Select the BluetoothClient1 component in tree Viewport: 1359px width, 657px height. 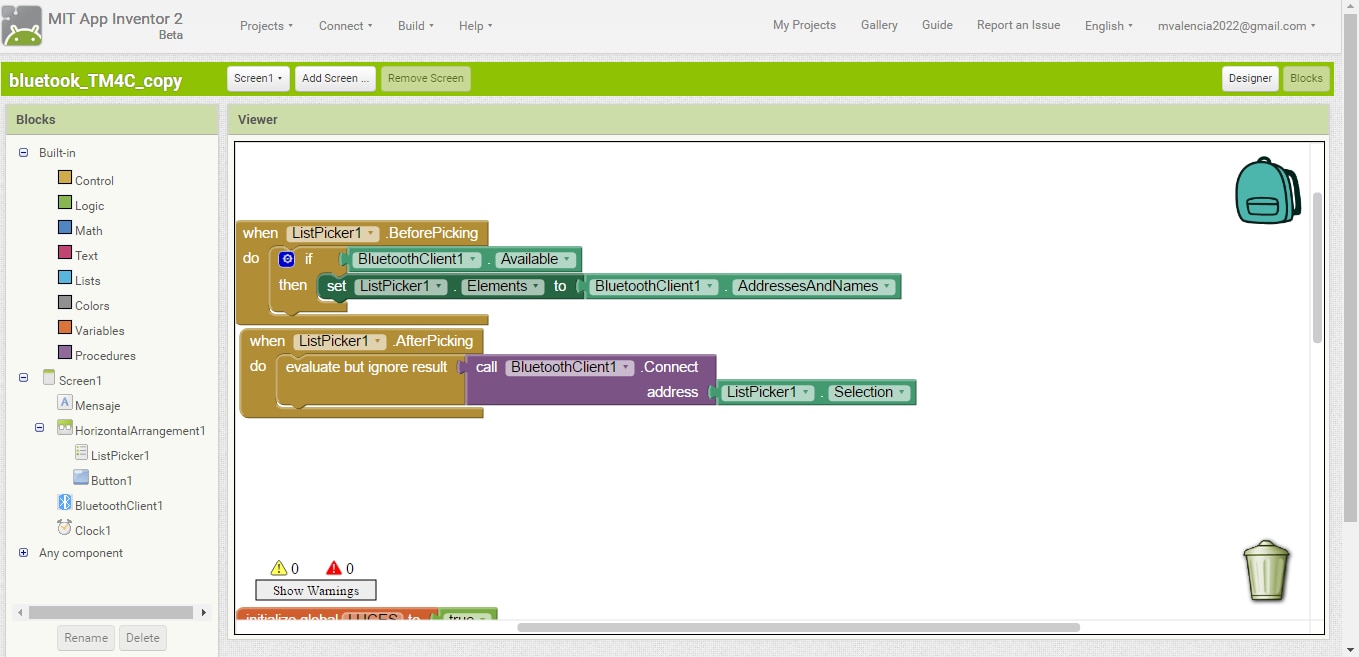click(118, 506)
